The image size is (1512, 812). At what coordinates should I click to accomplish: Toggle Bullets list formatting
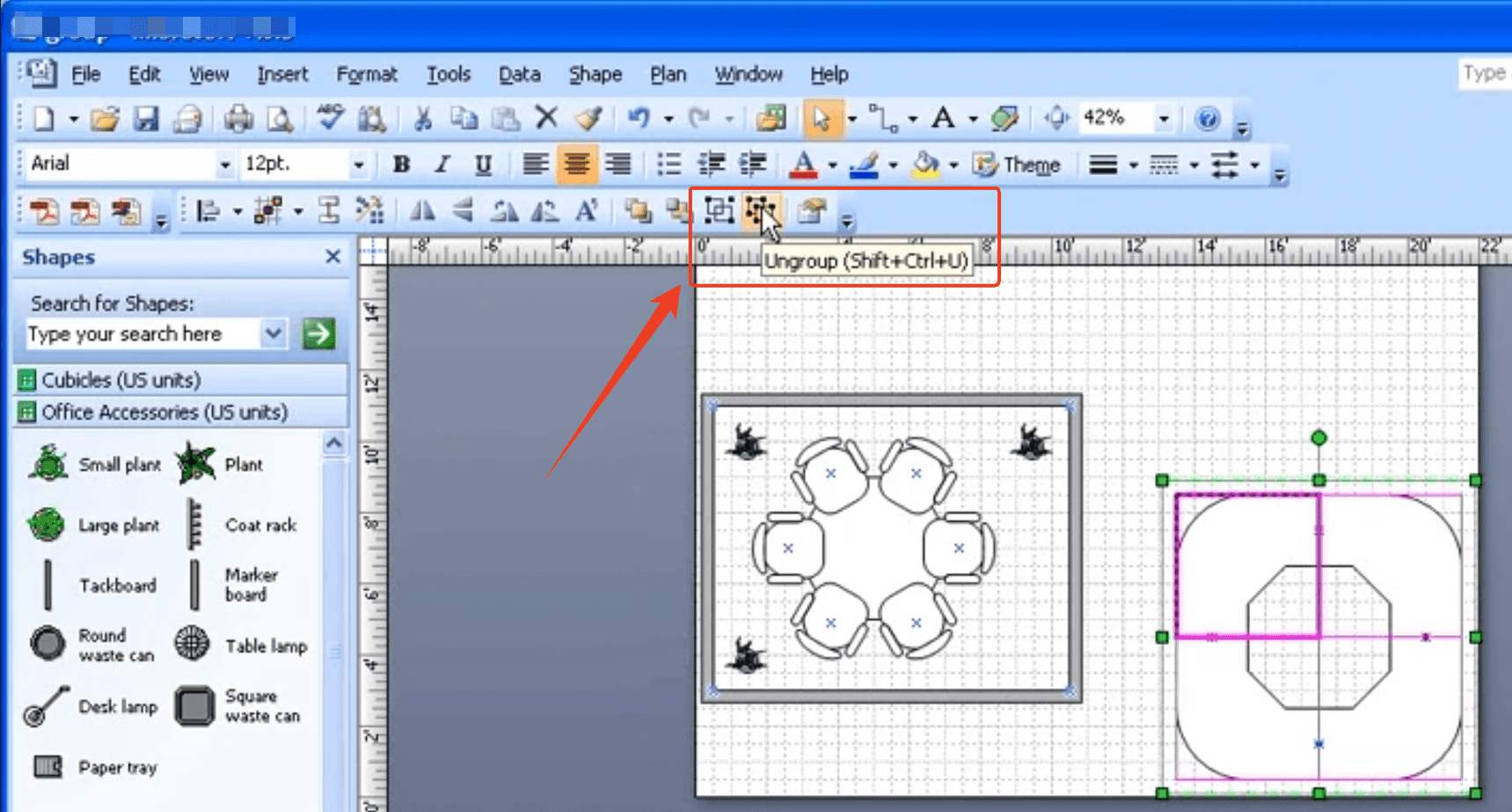click(x=669, y=165)
